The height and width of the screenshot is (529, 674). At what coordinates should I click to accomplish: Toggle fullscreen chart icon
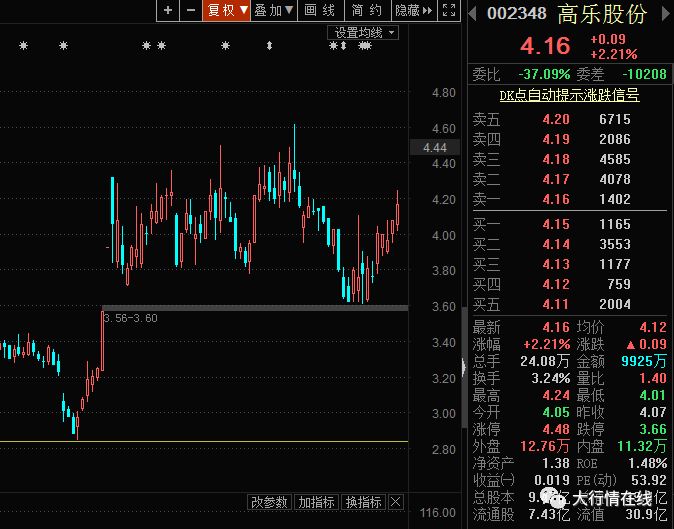click(x=449, y=10)
